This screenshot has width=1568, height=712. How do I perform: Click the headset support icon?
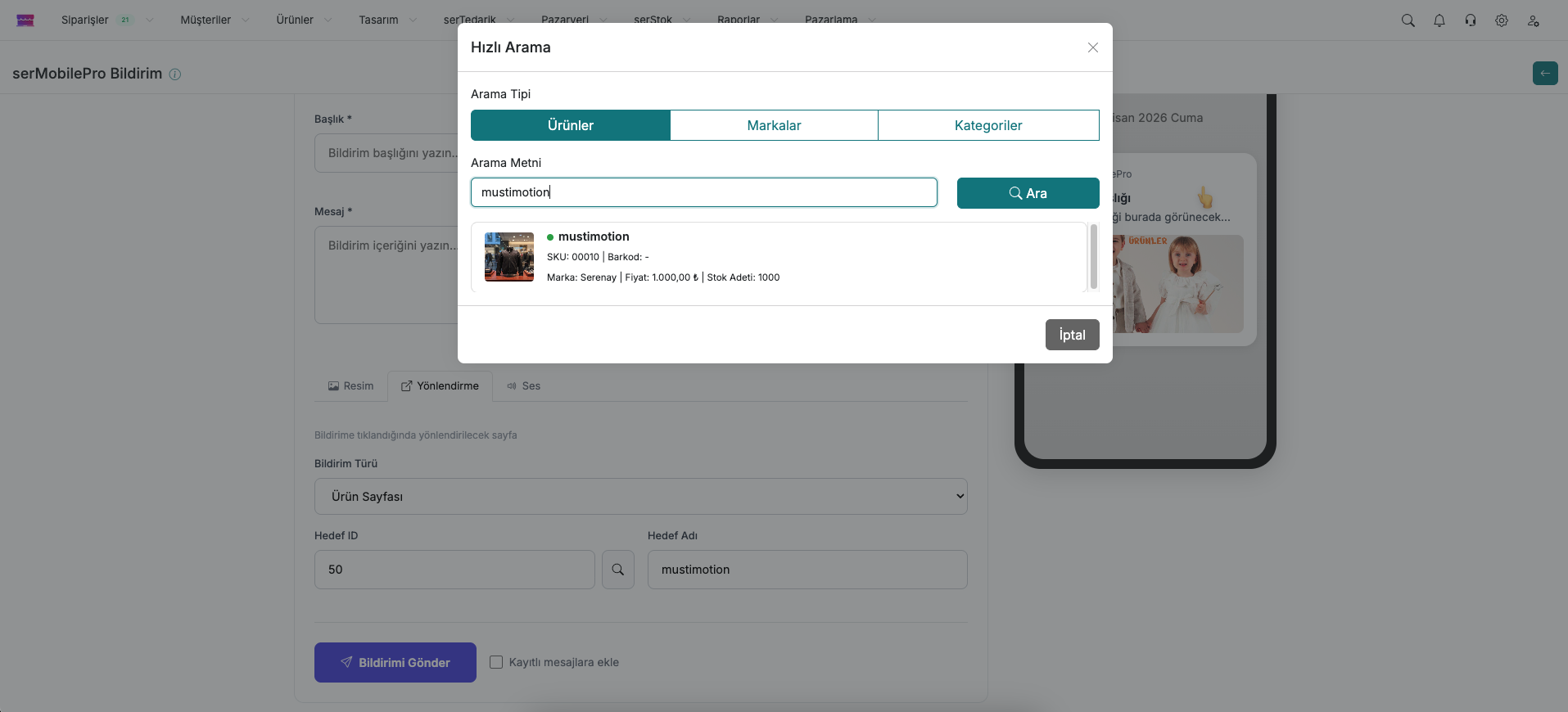click(x=1470, y=20)
